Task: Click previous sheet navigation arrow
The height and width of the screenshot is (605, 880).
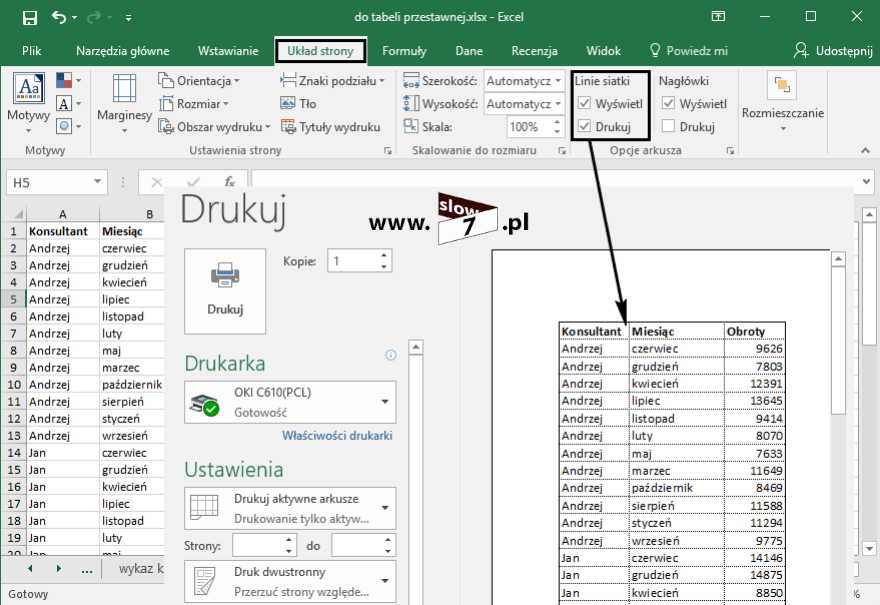Action: 30,569
